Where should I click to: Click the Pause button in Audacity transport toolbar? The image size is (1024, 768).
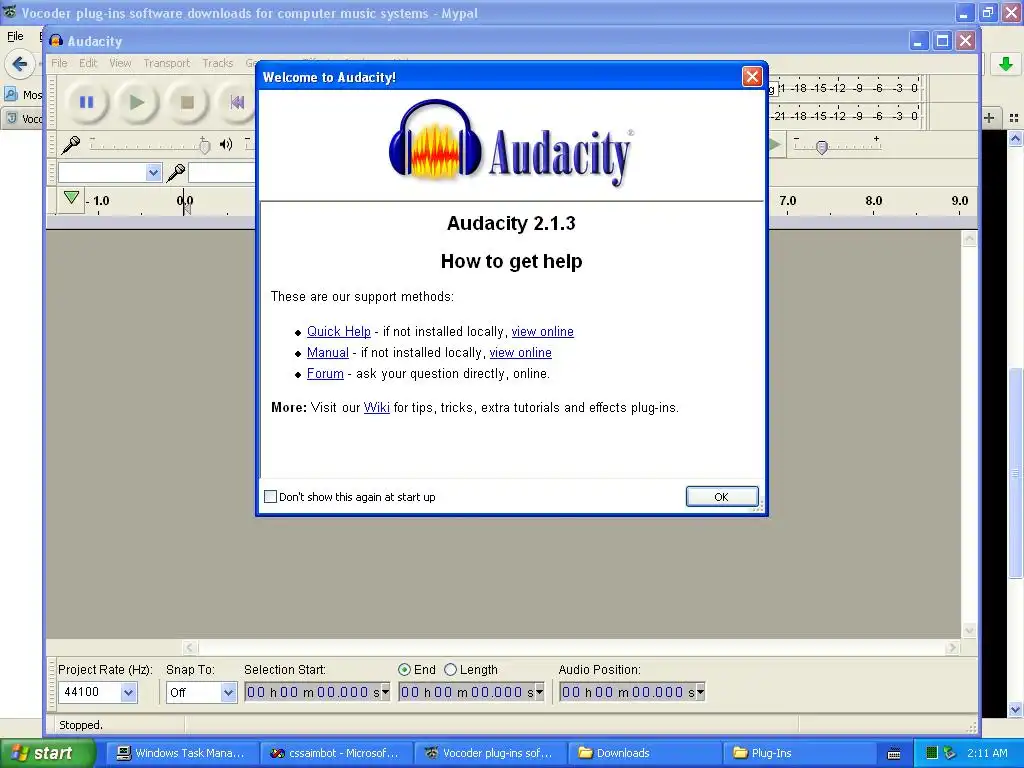pos(86,103)
